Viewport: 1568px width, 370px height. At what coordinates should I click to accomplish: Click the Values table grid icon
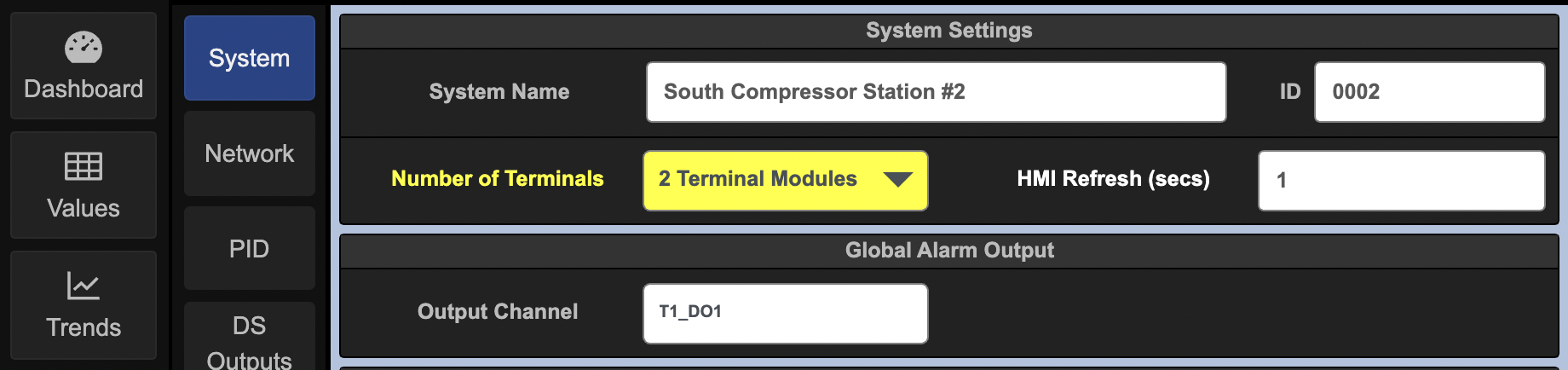tap(84, 166)
